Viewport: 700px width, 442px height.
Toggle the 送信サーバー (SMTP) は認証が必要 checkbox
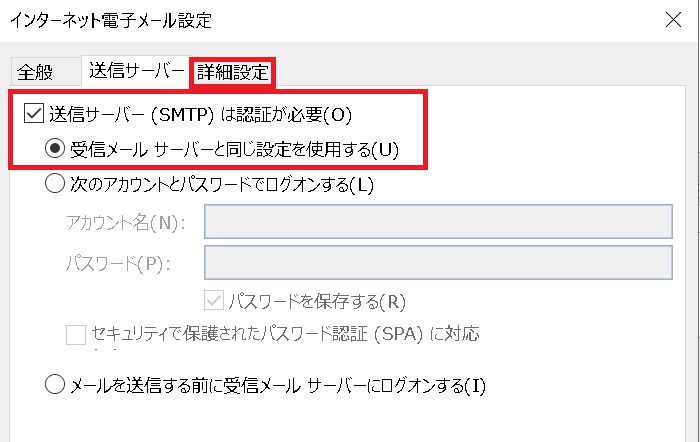[x=33, y=113]
